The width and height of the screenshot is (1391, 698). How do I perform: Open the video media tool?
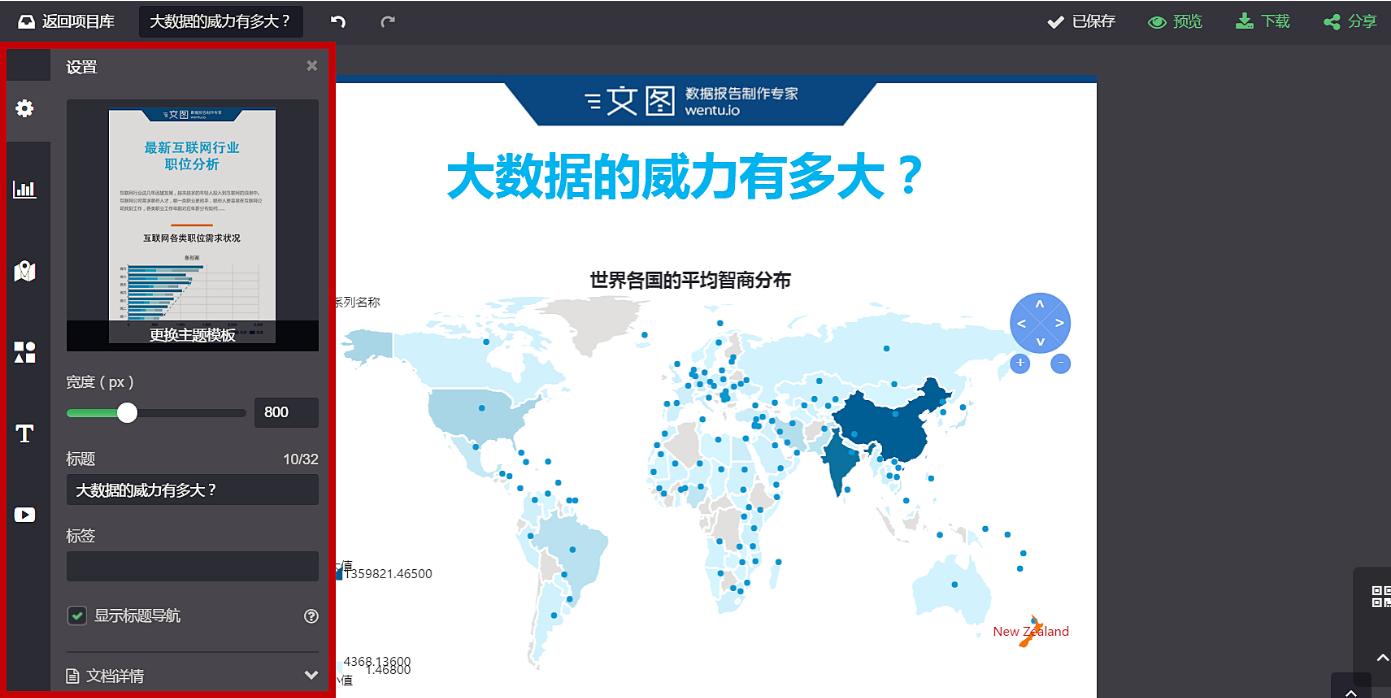coord(26,515)
